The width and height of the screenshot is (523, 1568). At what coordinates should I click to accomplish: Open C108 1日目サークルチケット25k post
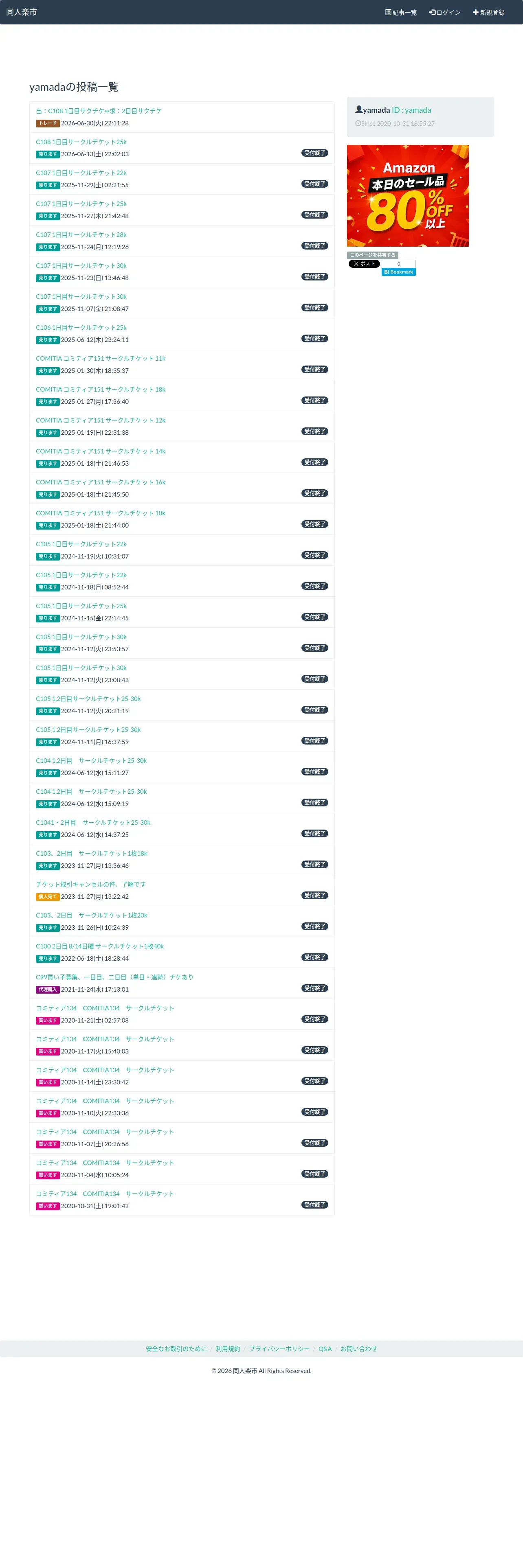81,142
